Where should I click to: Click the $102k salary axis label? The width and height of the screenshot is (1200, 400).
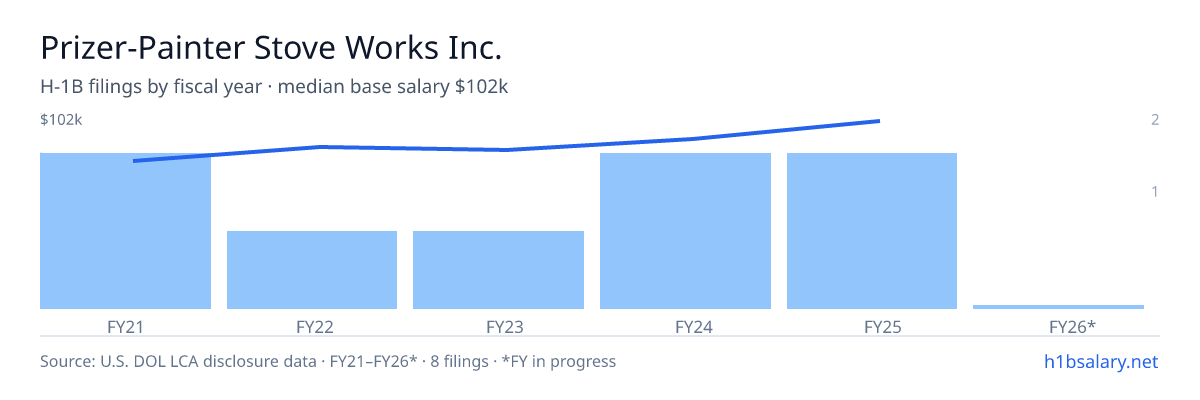click(61, 120)
